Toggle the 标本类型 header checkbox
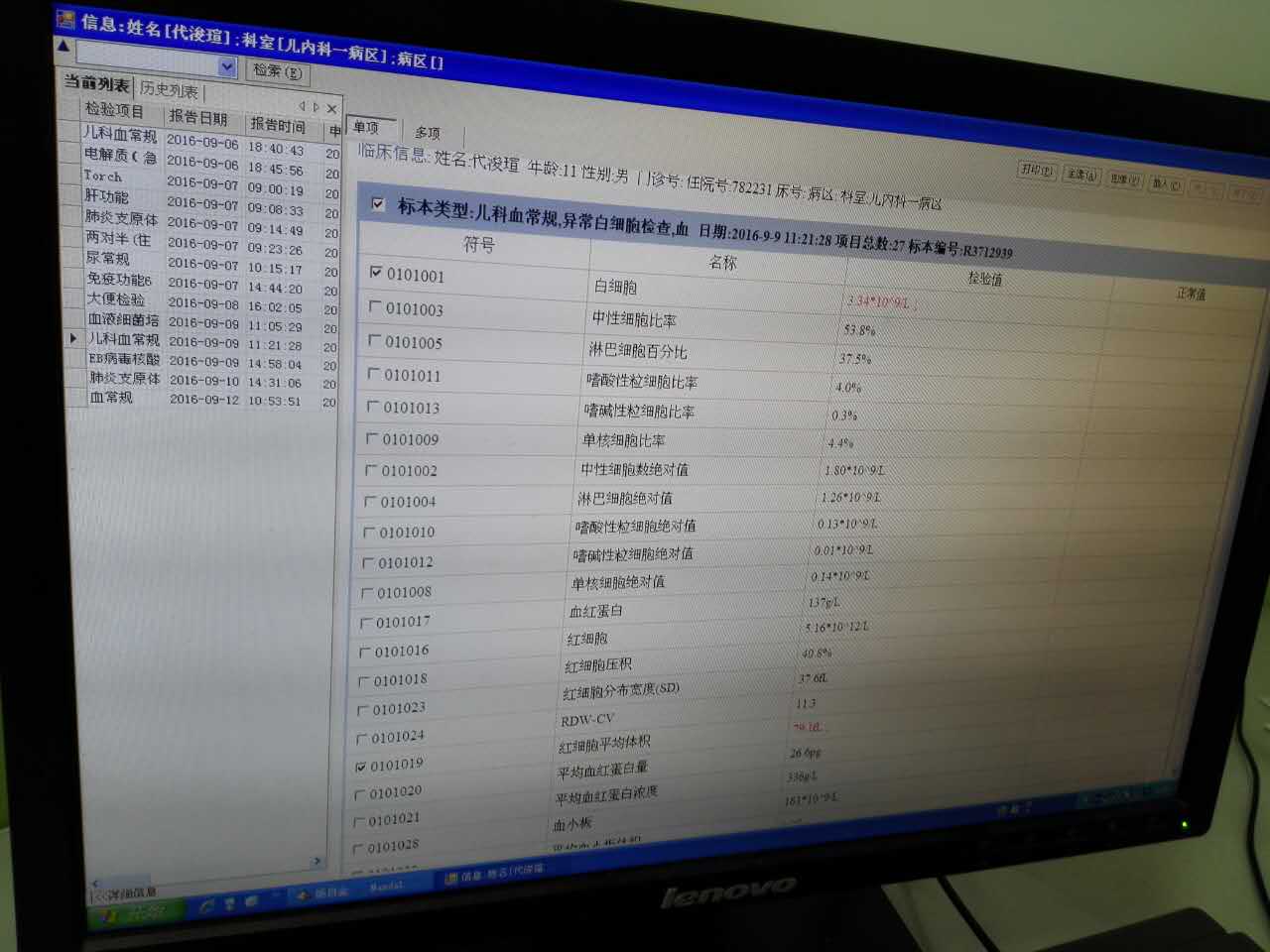This screenshot has height=952, width=1270. [378, 204]
